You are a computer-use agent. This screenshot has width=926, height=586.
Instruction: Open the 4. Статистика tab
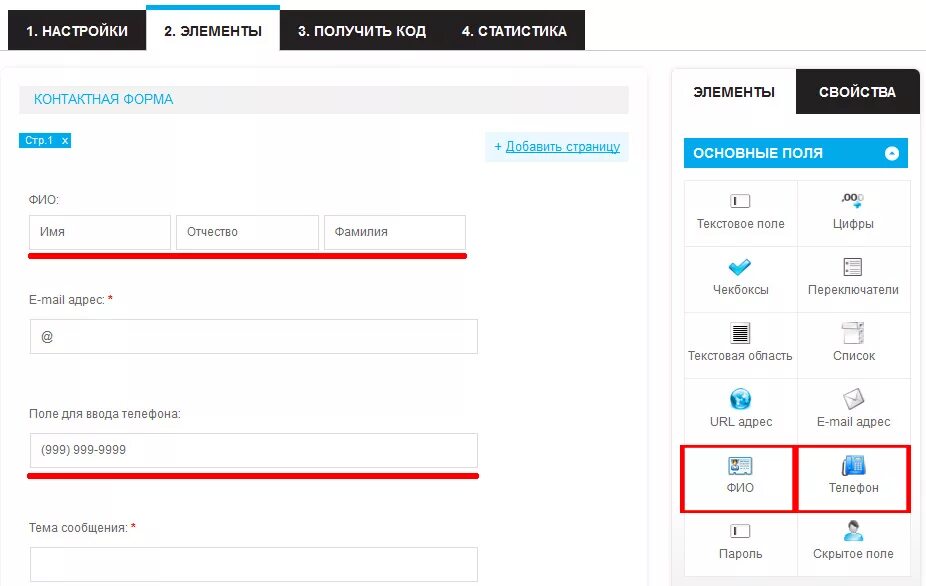(514, 31)
